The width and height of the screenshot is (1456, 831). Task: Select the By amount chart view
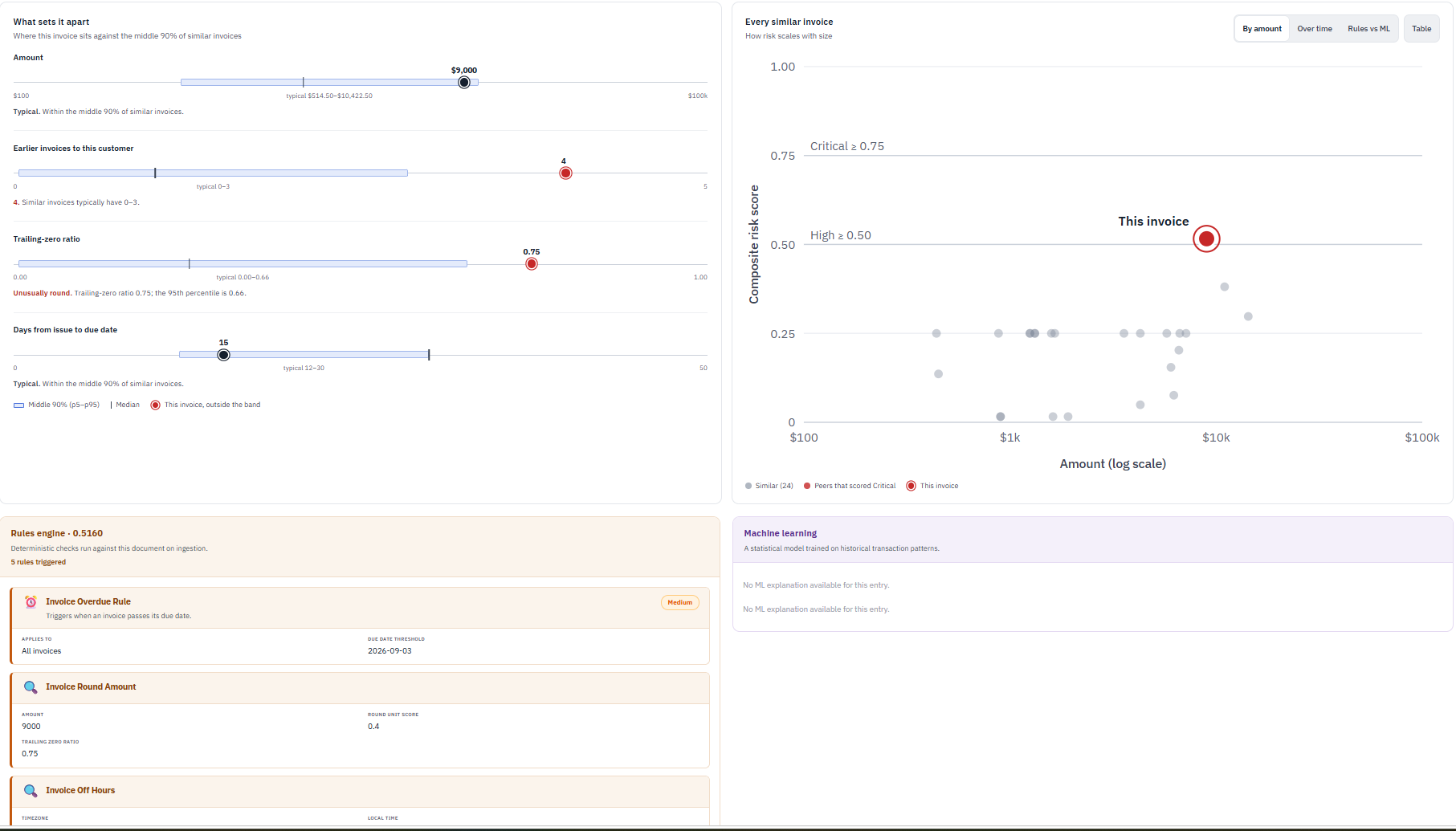1262,29
